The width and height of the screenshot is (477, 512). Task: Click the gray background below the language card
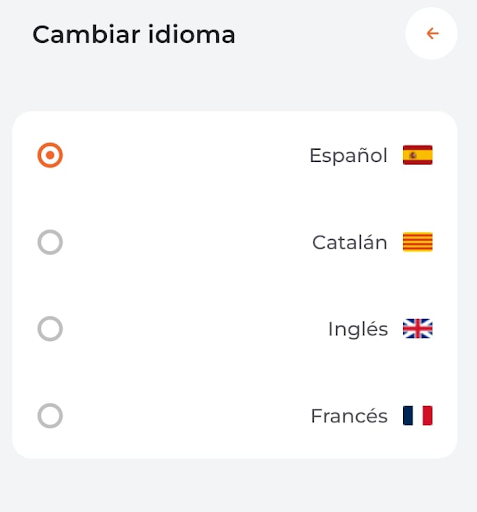238,486
